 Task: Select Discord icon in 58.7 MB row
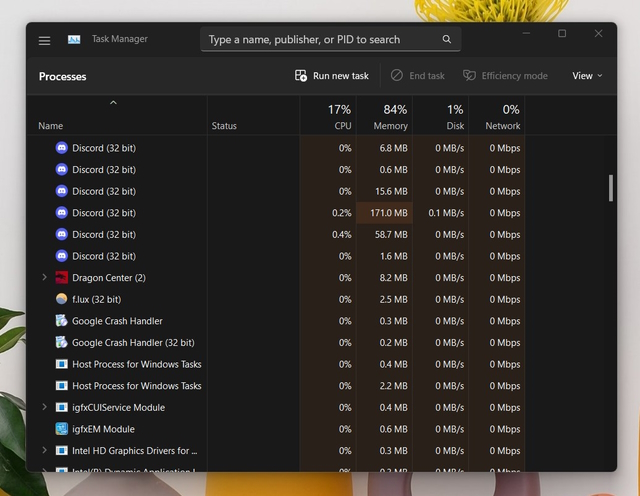(x=62, y=234)
